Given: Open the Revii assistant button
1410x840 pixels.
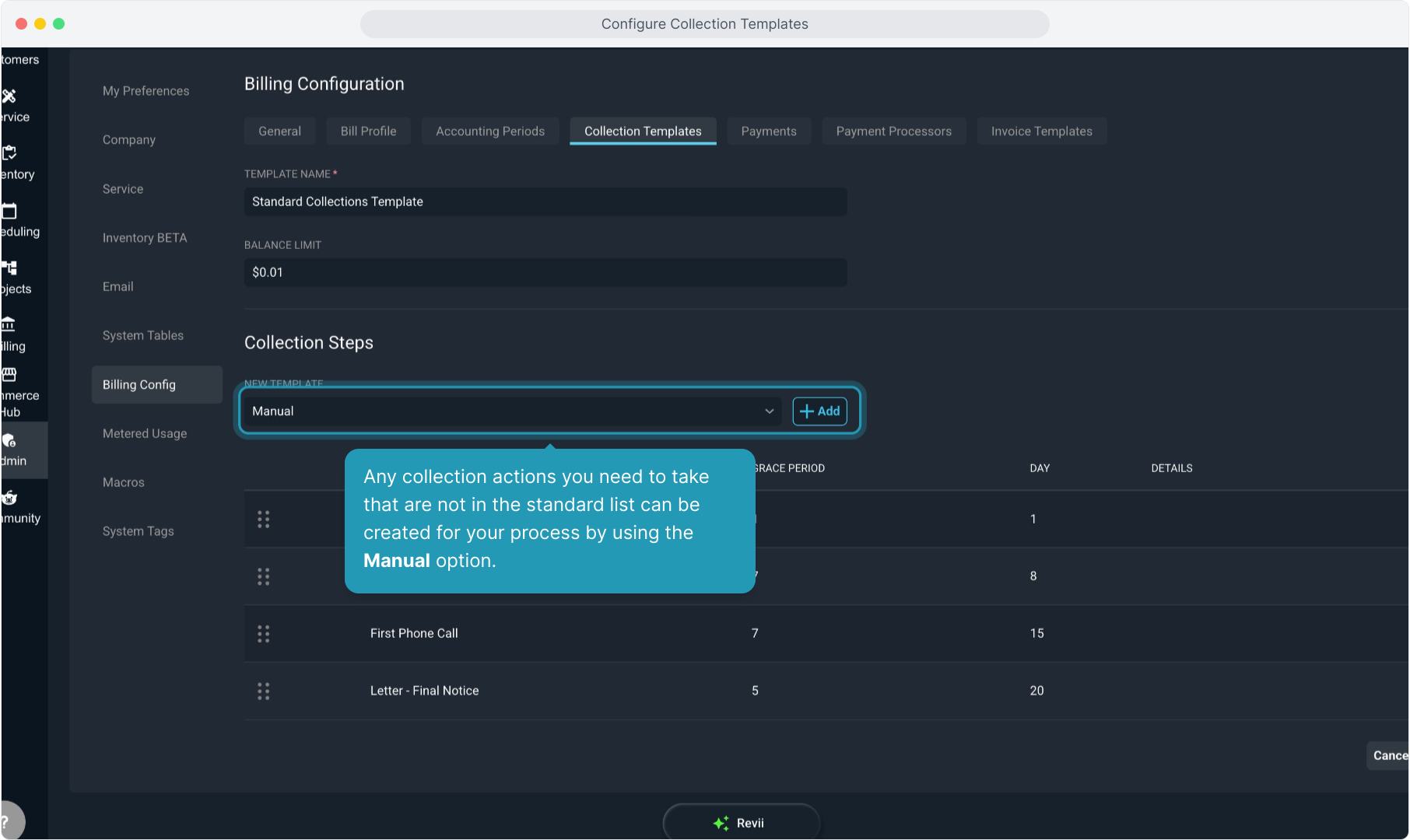Looking at the screenshot, I should [x=741, y=823].
